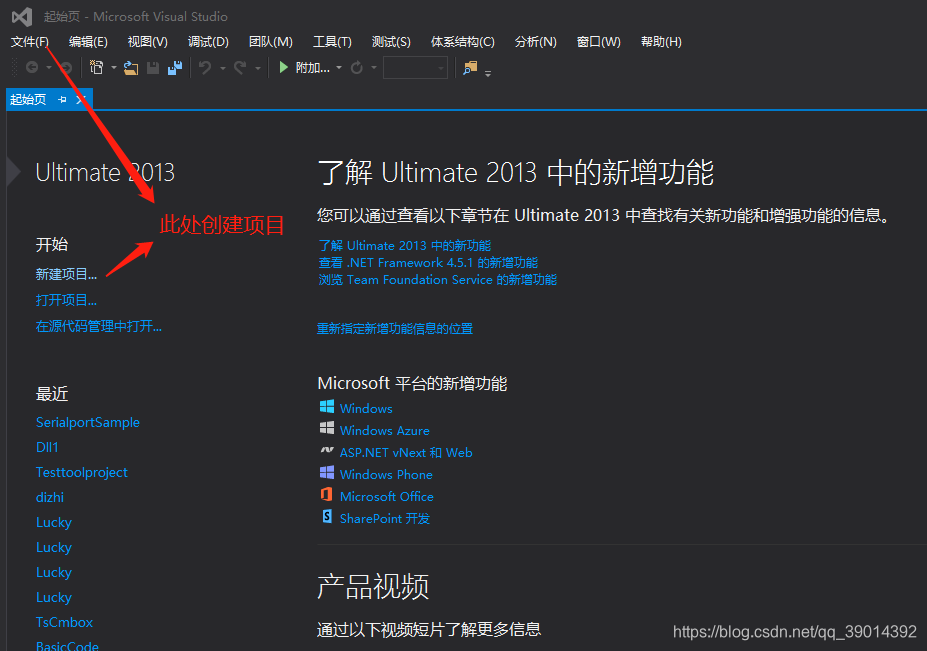Screen dimensions: 927x651
Task: Click the Windows Phone link text
Action: click(386, 474)
